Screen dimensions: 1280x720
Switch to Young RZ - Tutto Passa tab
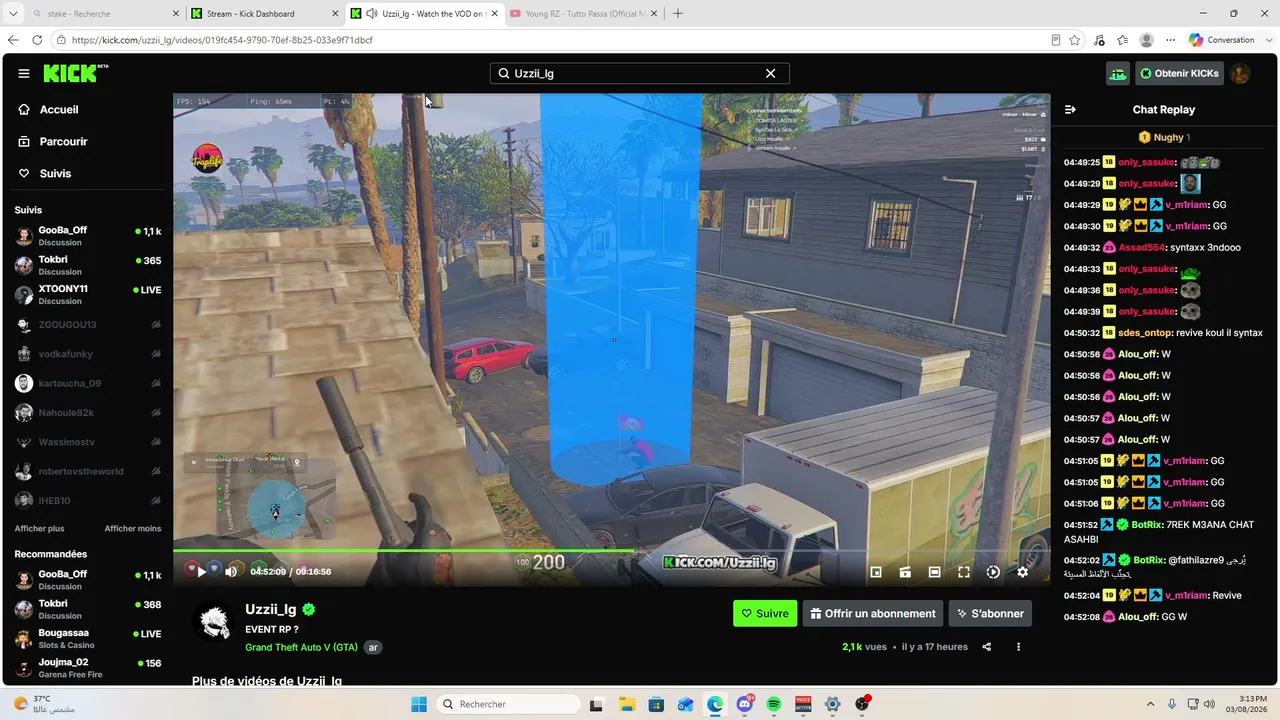[x=583, y=14]
